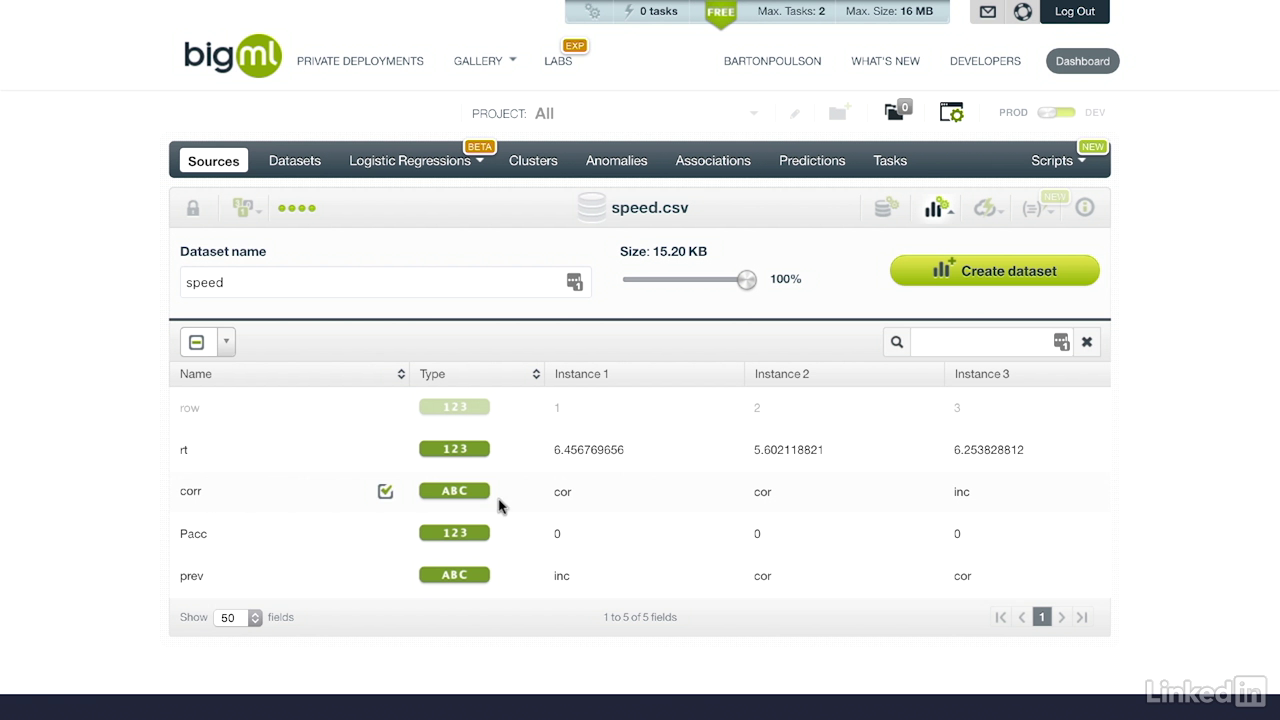Screen dimensions: 1280x720
Task: Open the mail envelope icon
Action: (x=987, y=12)
